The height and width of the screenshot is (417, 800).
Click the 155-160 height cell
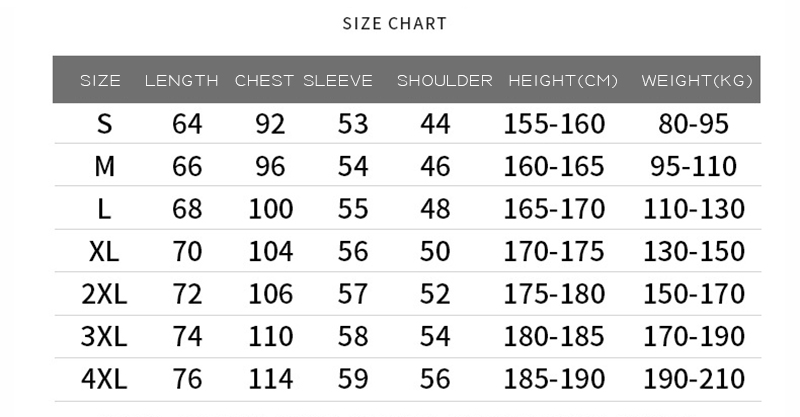tap(554, 124)
